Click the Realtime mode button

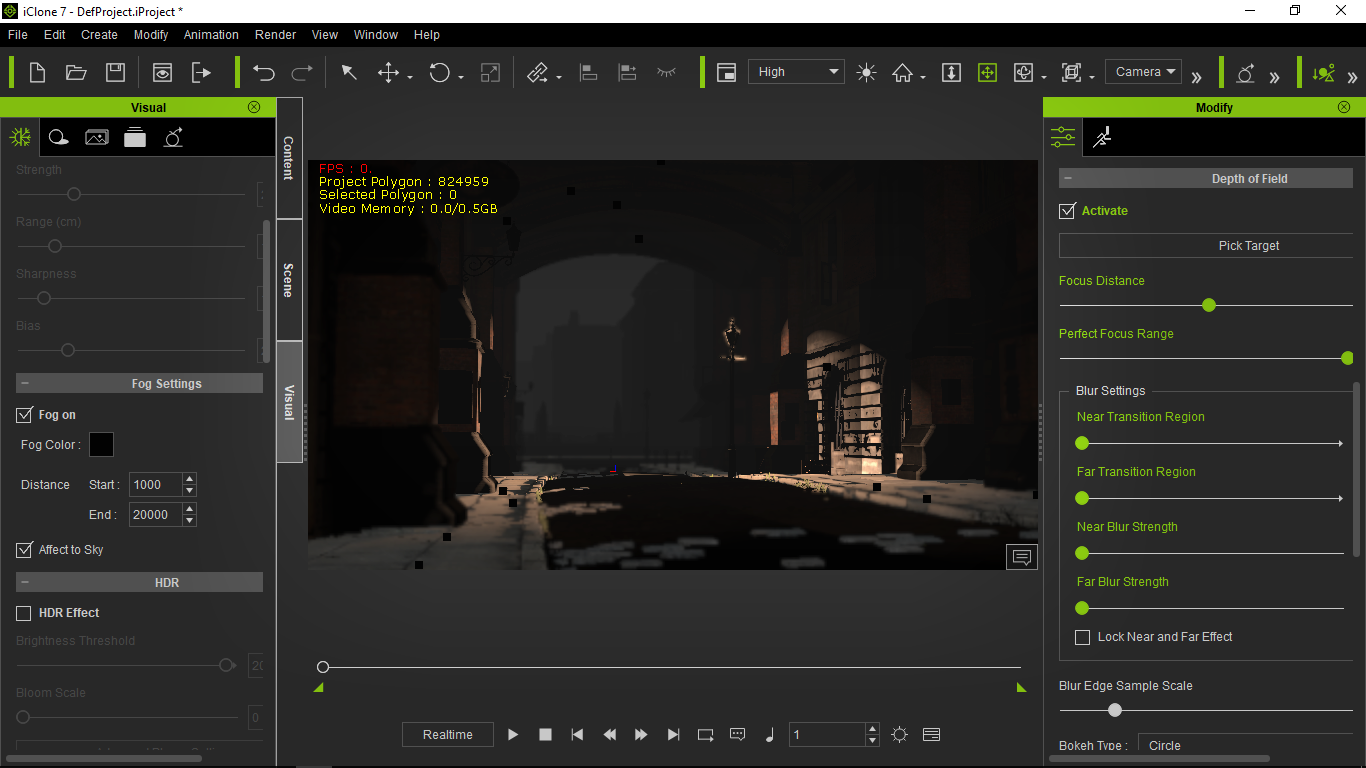447,735
